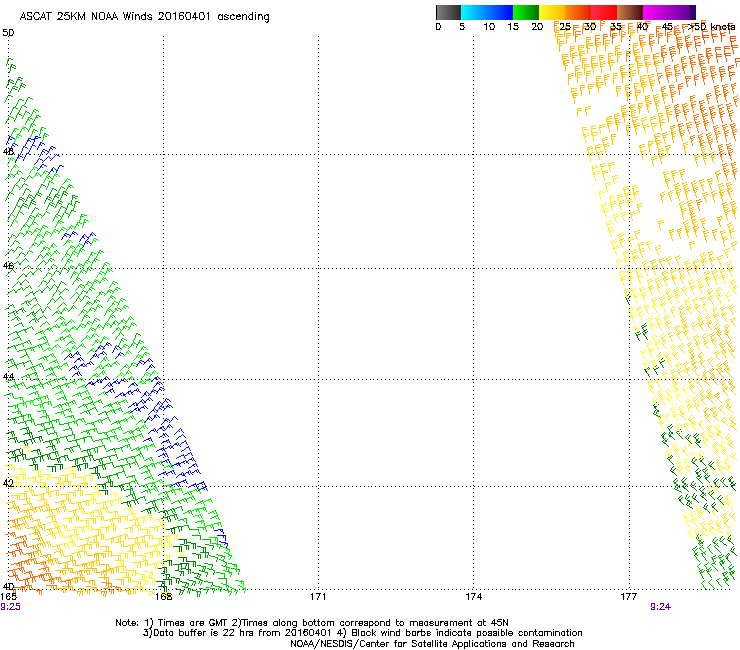This screenshot has width=740, height=650.
Task: Pick the brown 35-40 knots legend swatch
Action: tap(630, 12)
